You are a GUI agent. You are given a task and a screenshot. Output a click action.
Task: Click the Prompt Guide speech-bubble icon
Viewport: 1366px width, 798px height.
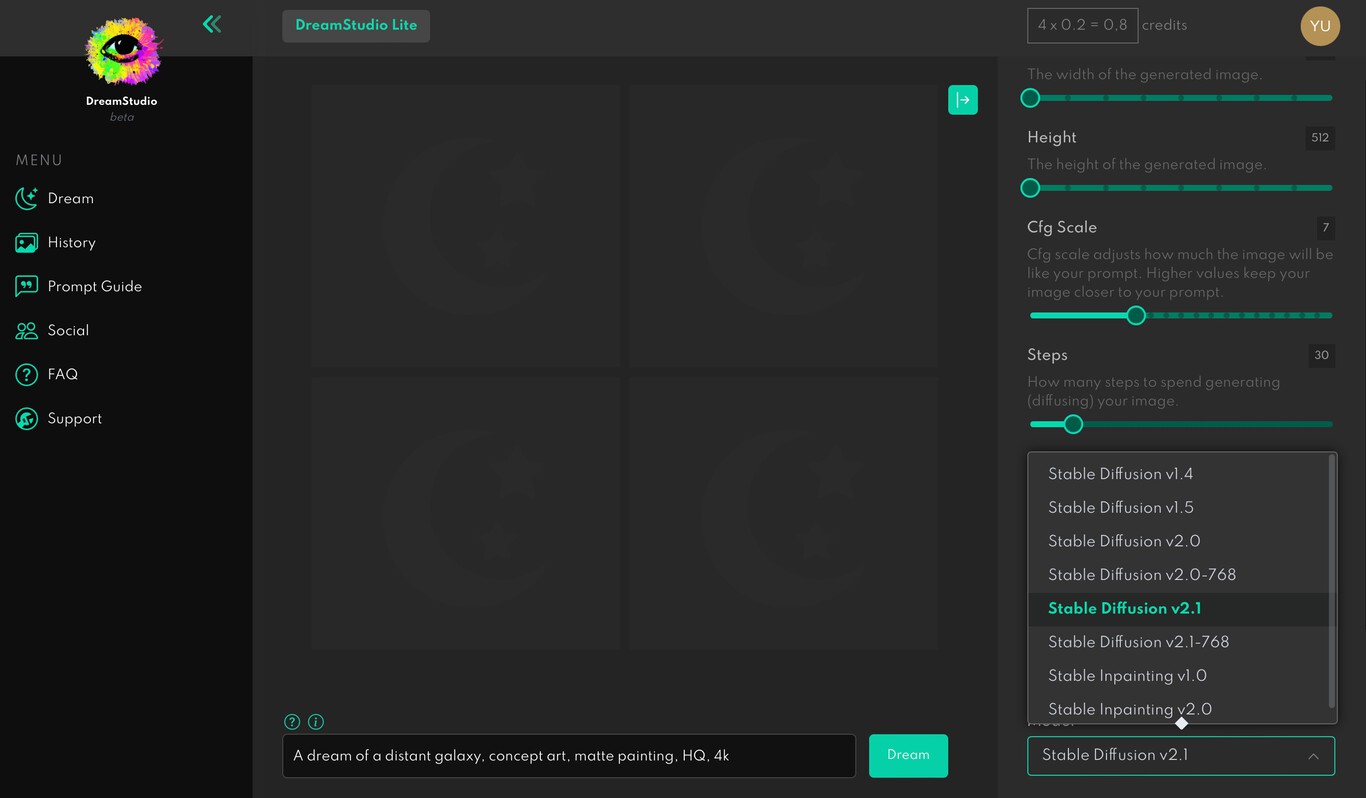click(x=27, y=286)
